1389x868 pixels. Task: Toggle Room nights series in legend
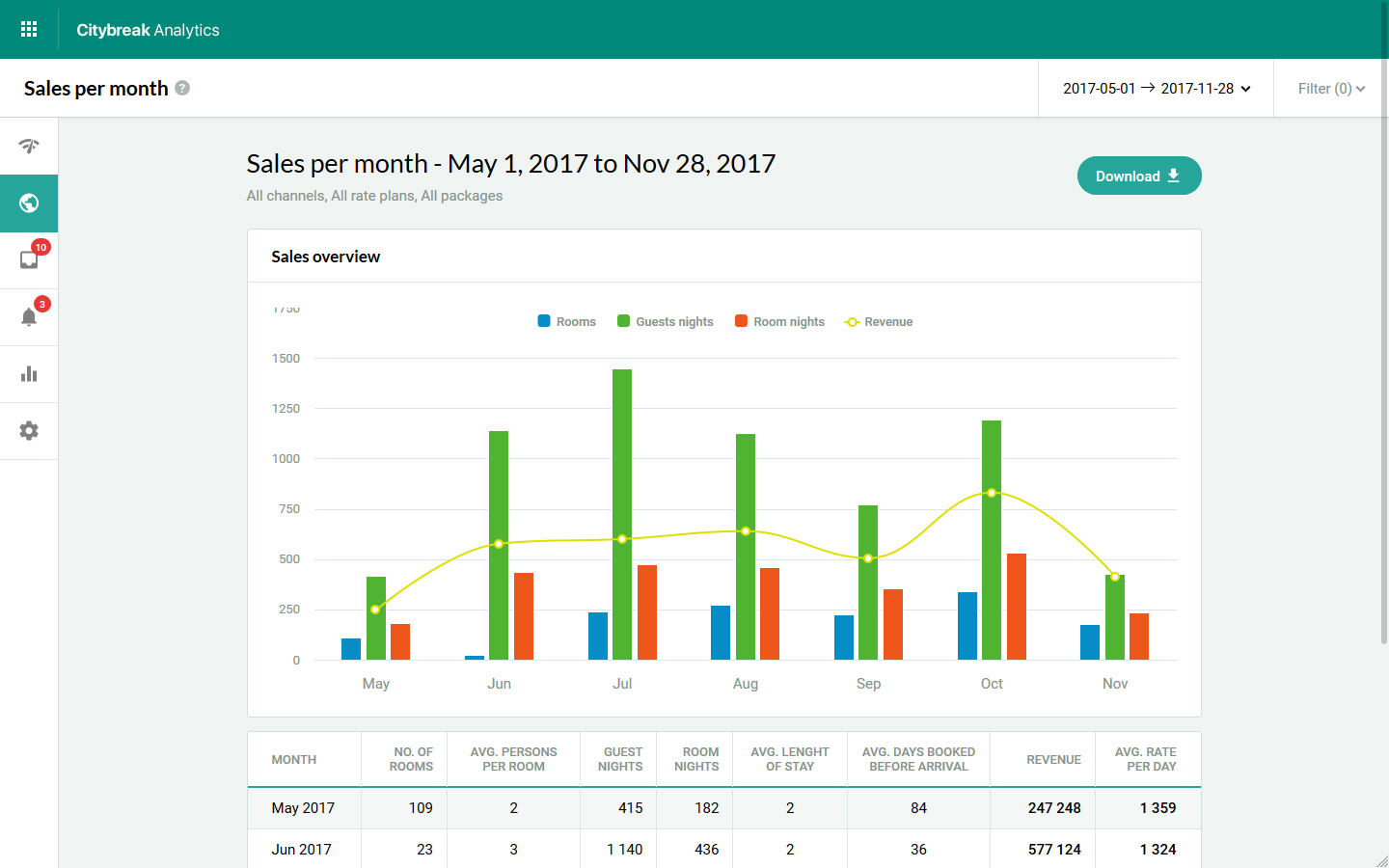pyautogui.click(x=779, y=322)
